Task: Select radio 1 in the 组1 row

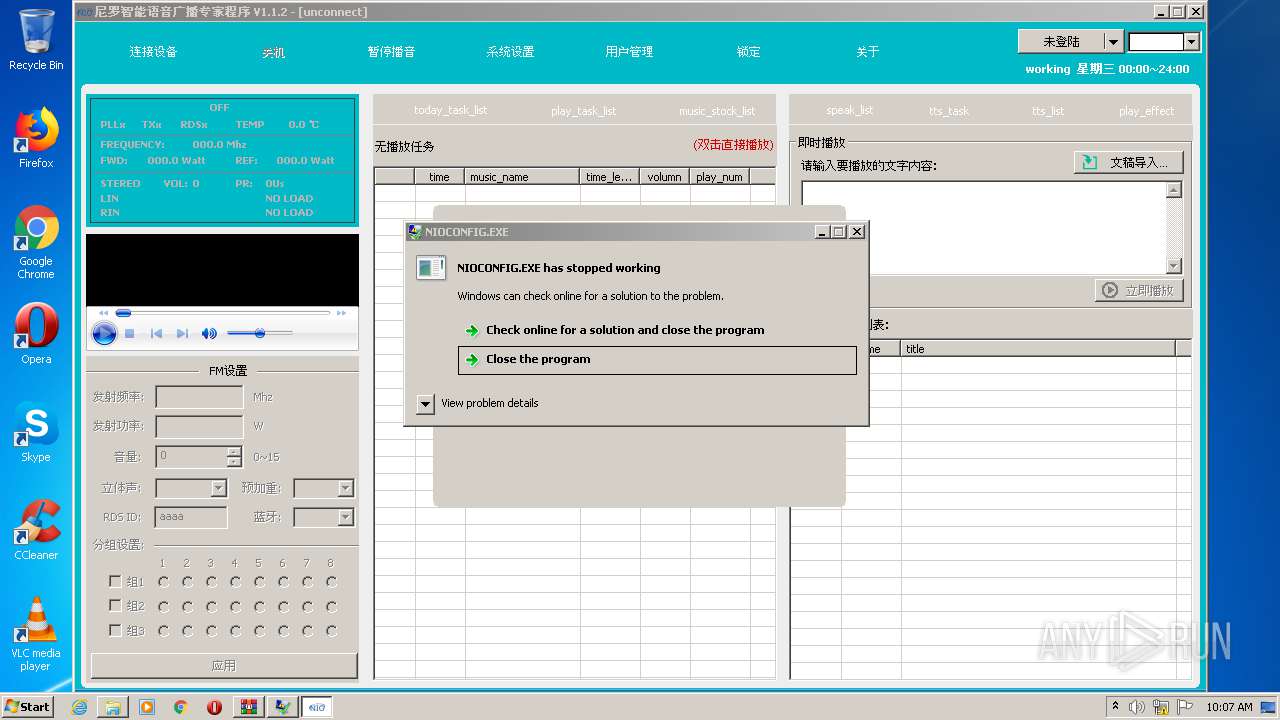Action: point(163,581)
